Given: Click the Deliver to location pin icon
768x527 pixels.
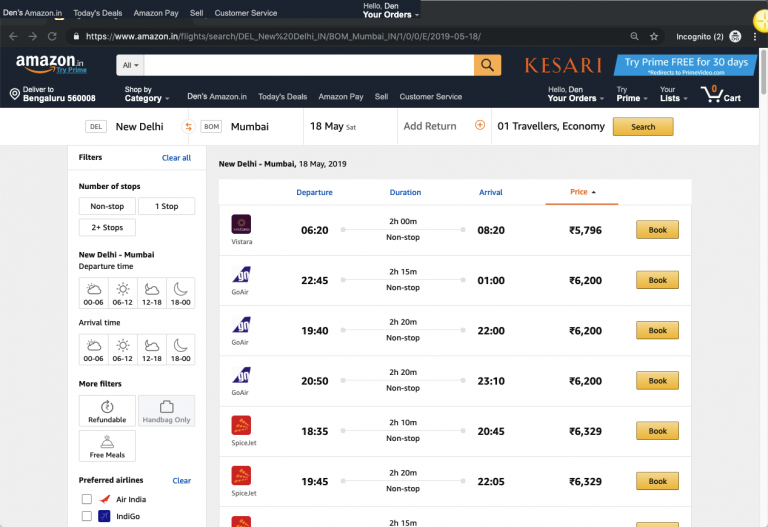Looking at the screenshot, I should tap(15, 94).
